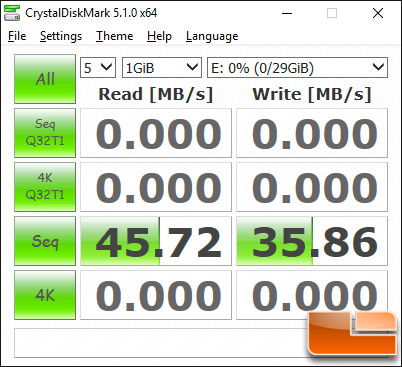This screenshot has width=402, height=367.
Task: Click the CrystalDiskMark app icon in title bar
Action: coord(12,13)
